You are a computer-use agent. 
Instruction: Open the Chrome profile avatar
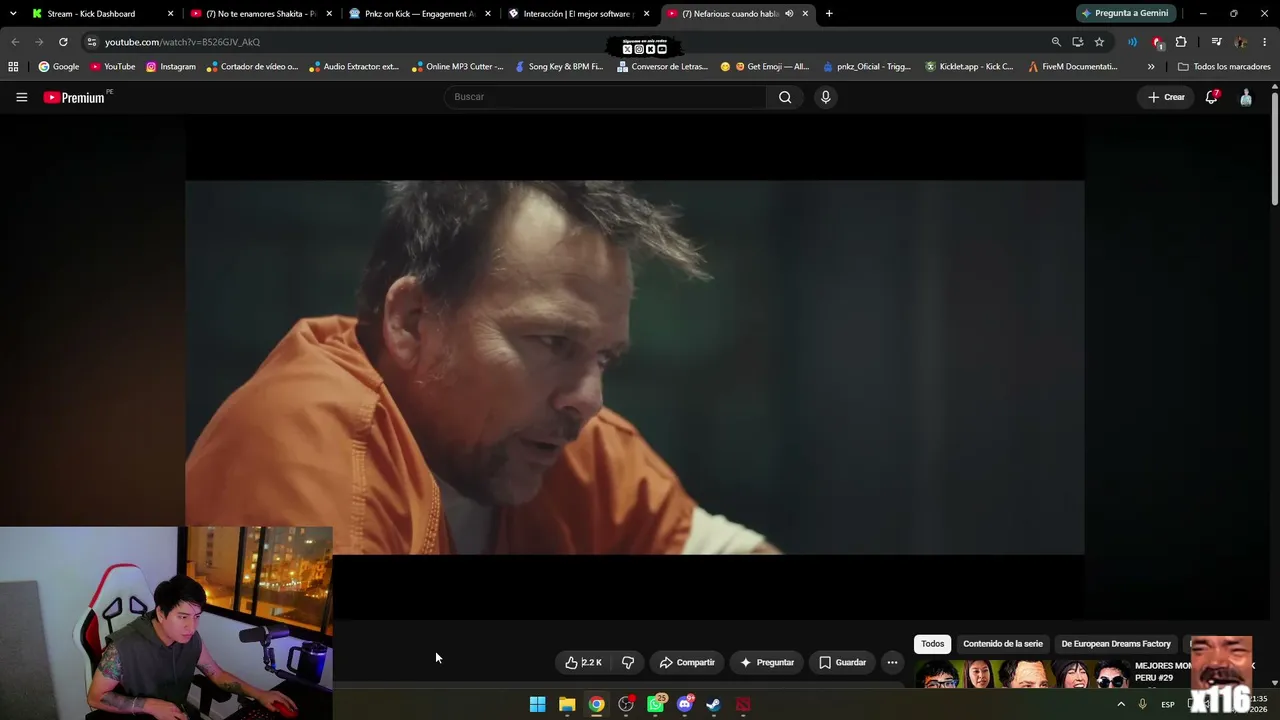[x=1241, y=42]
